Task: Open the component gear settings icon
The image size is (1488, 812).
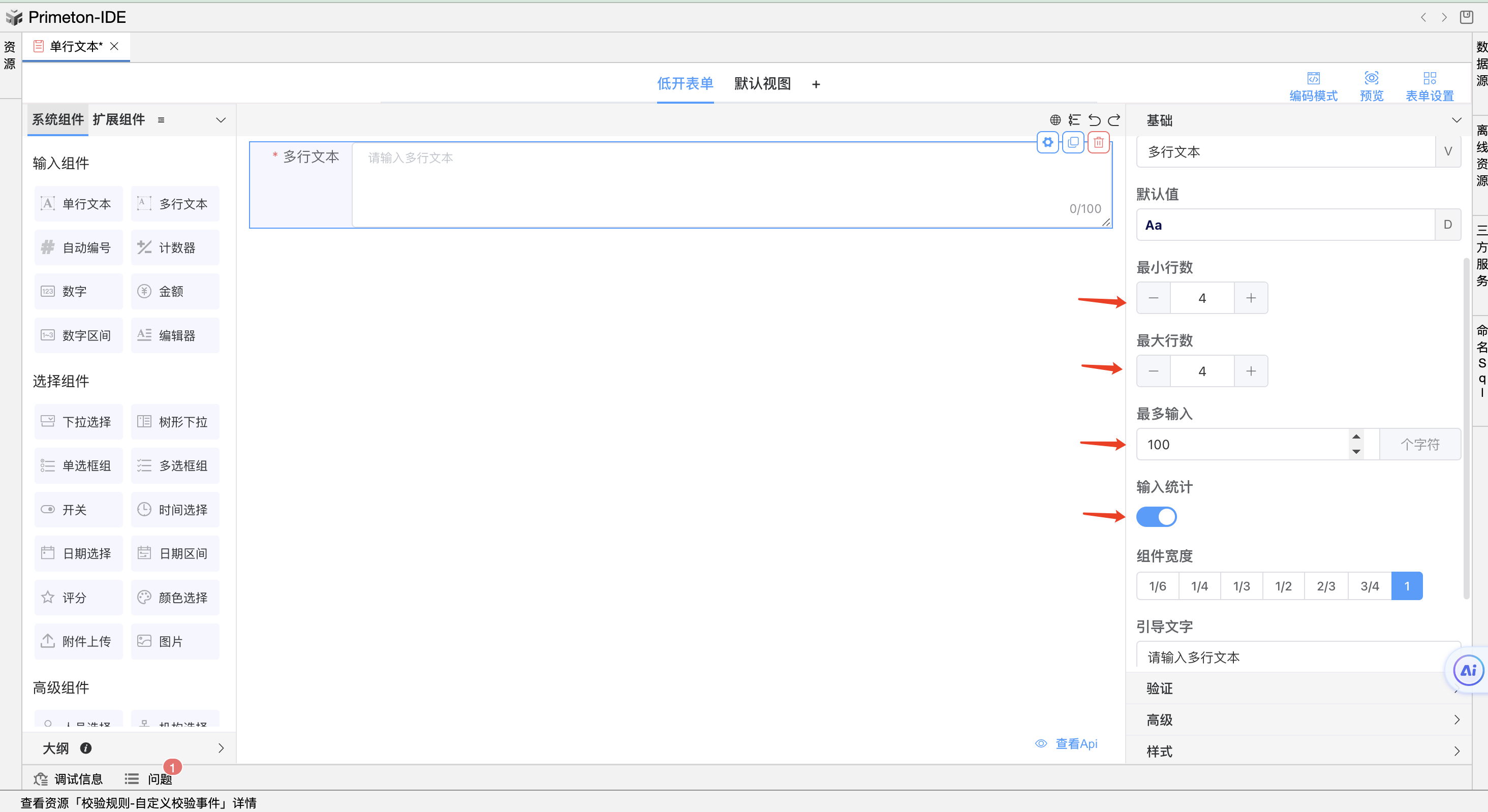Action: coord(1047,142)
